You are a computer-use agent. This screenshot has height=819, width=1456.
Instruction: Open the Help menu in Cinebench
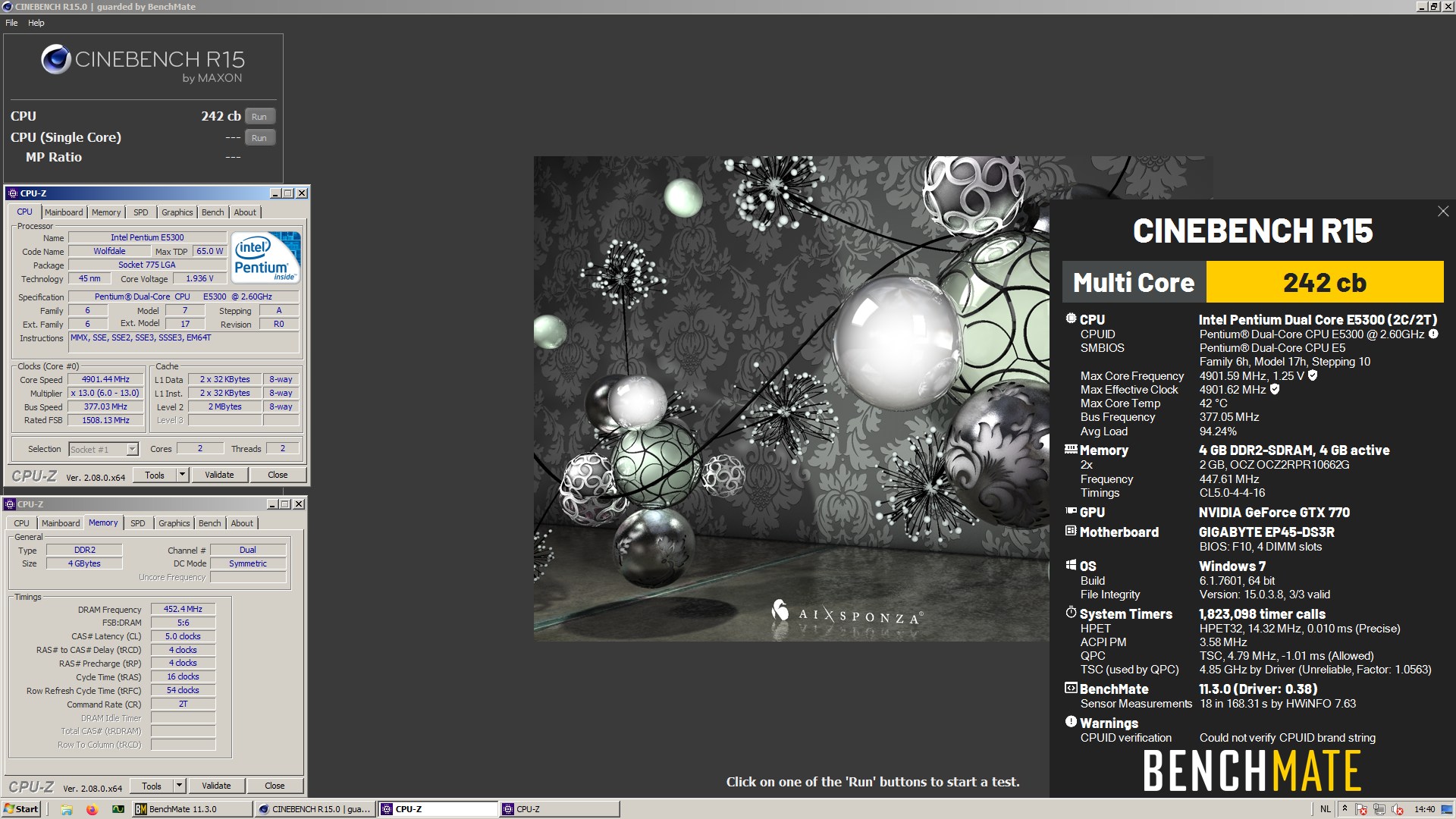coord(36,23)
